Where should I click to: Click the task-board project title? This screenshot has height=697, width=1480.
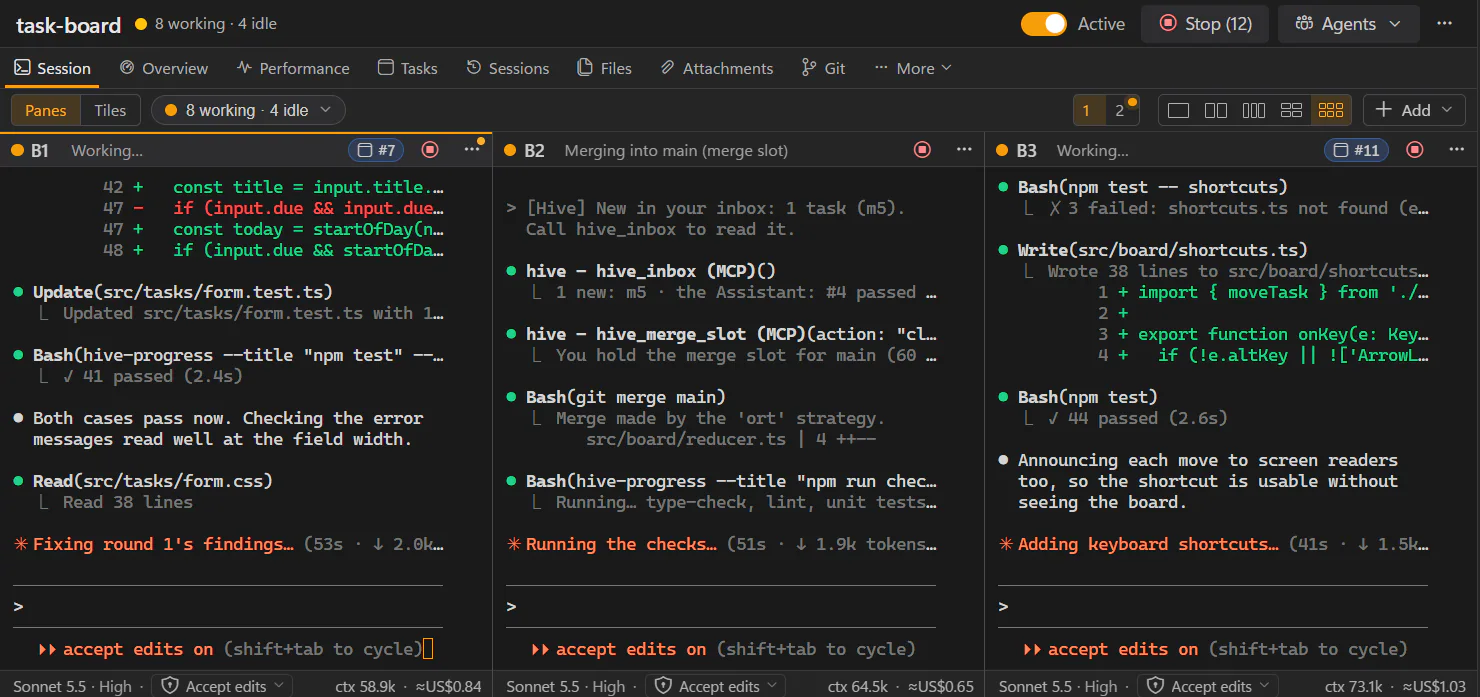[68, 25]
